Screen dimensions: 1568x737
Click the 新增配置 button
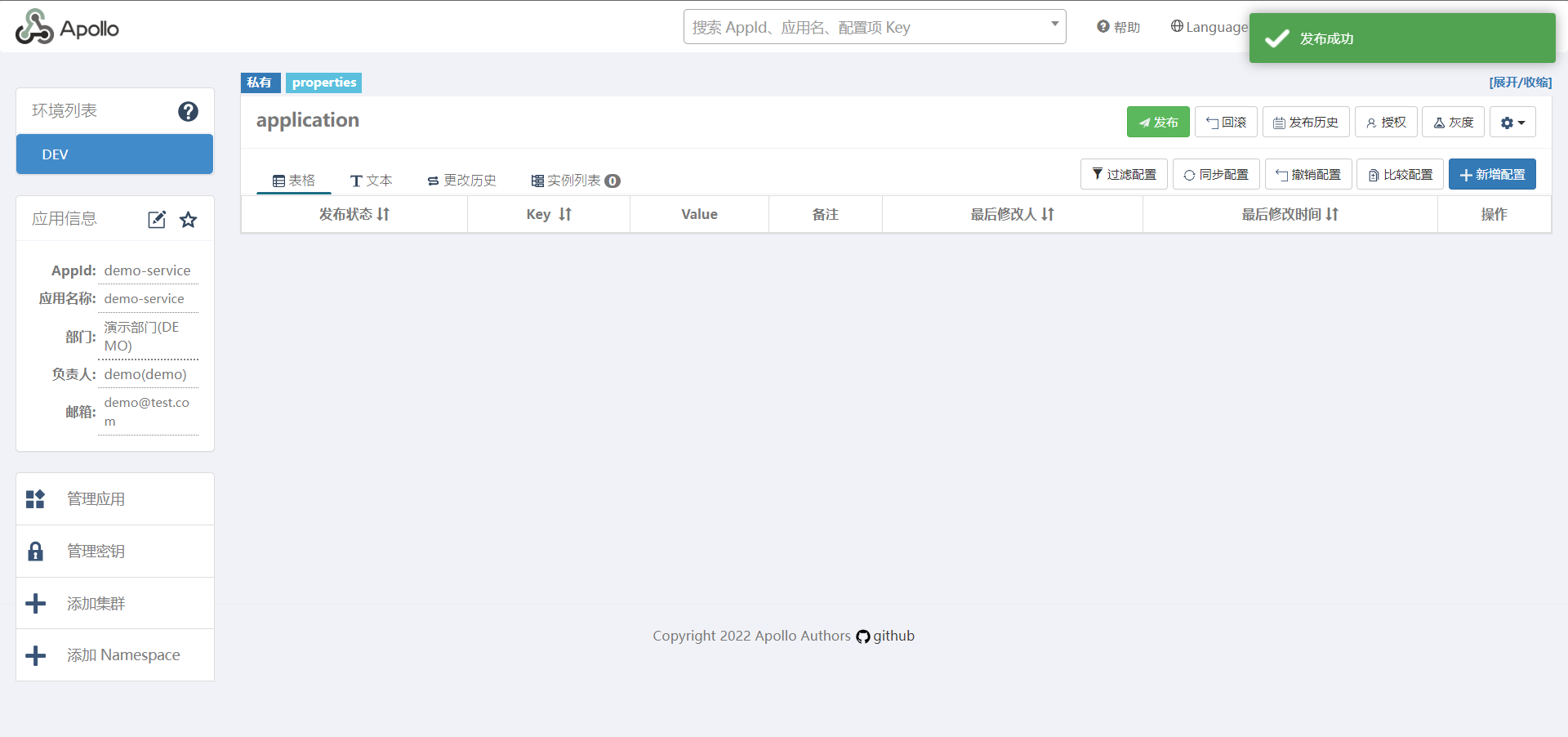coord(1492,175)
